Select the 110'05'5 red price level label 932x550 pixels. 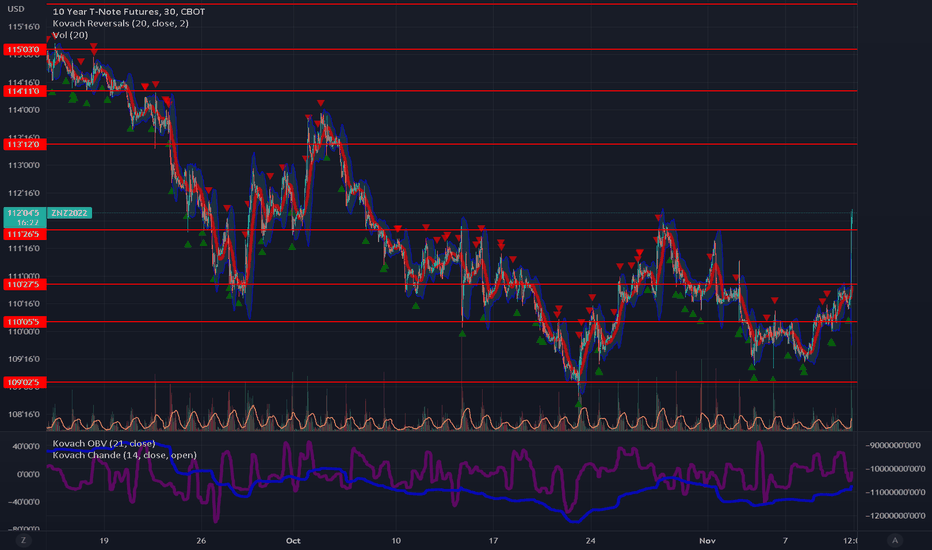(x=24, y=322)
